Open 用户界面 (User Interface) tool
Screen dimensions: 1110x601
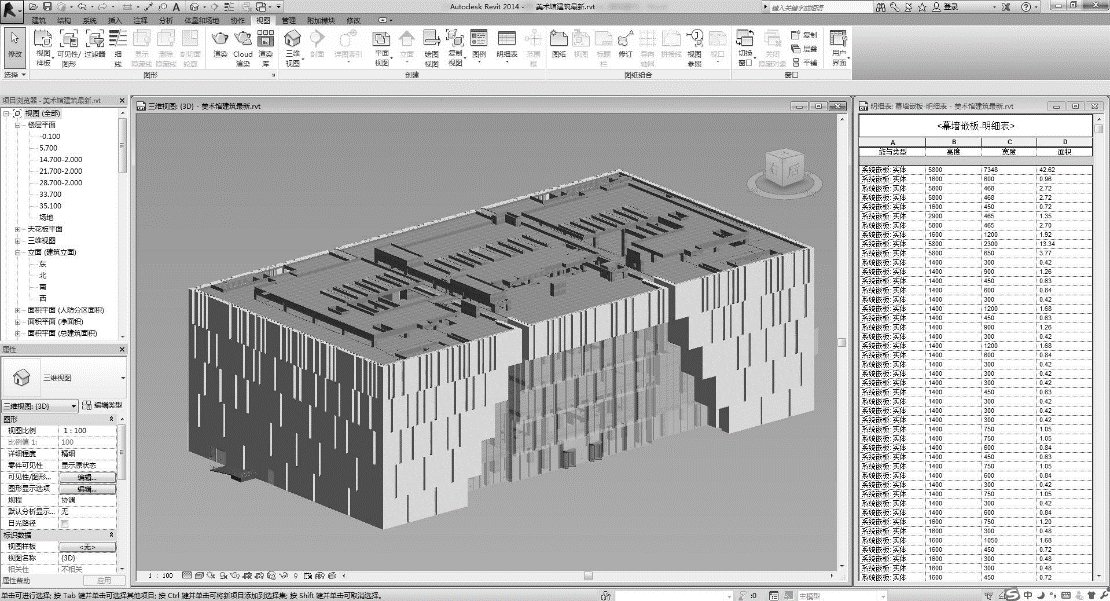click(x=839, y=47)
